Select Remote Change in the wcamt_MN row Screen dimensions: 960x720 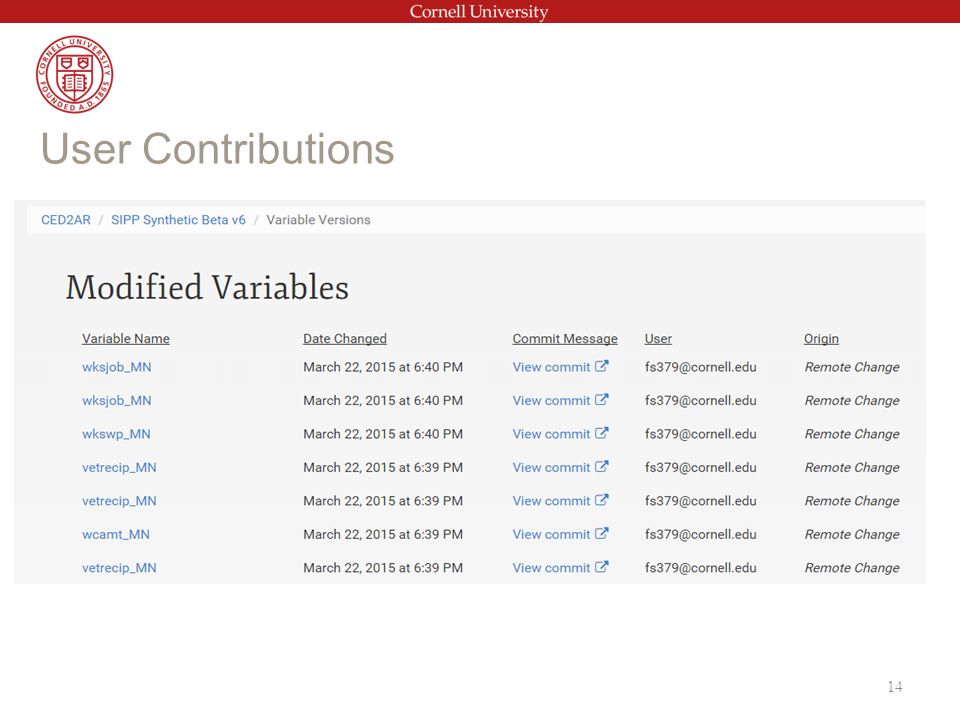click(852, 534)
